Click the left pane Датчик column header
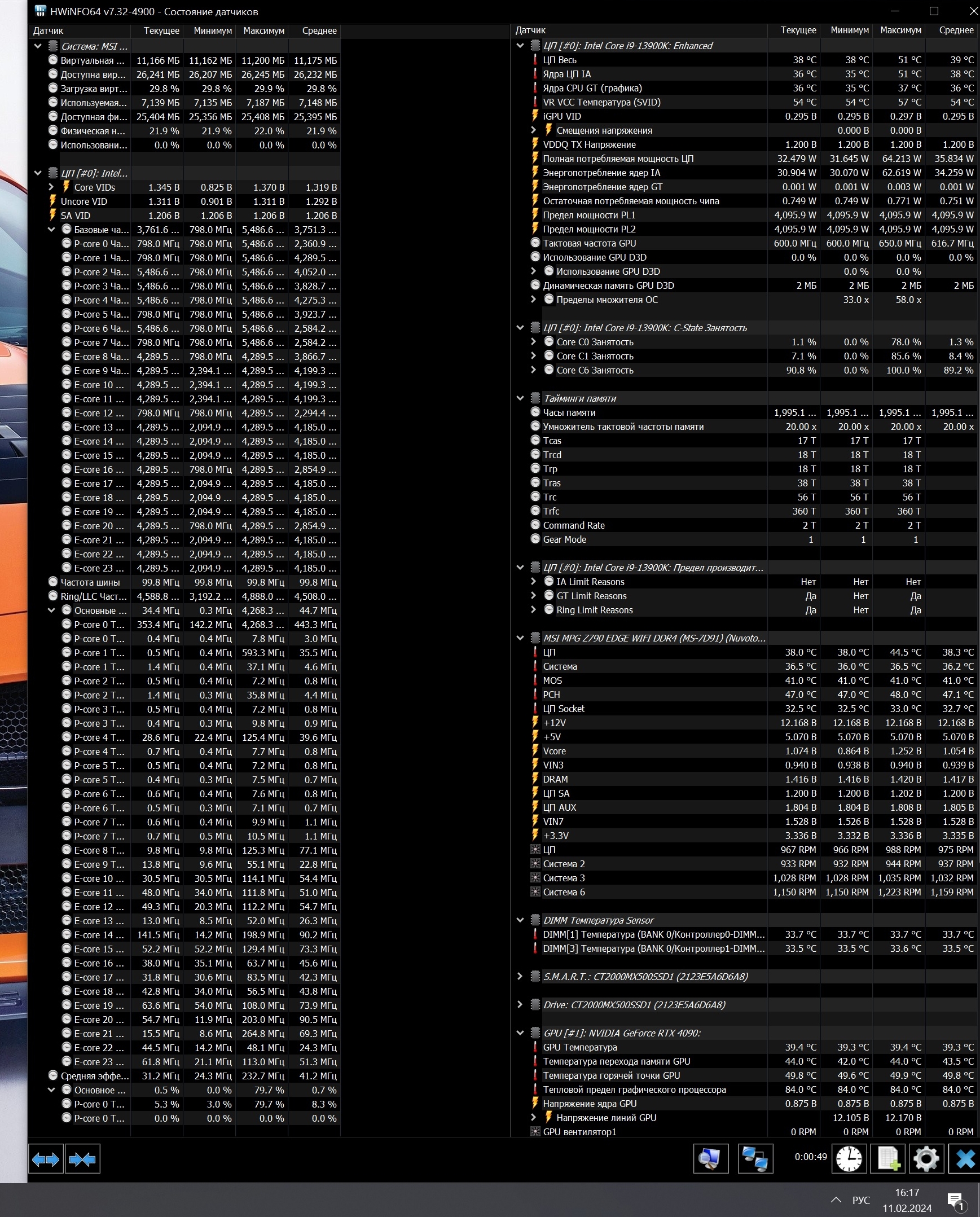Screen dimensions: 980x1217 (80, 31)
